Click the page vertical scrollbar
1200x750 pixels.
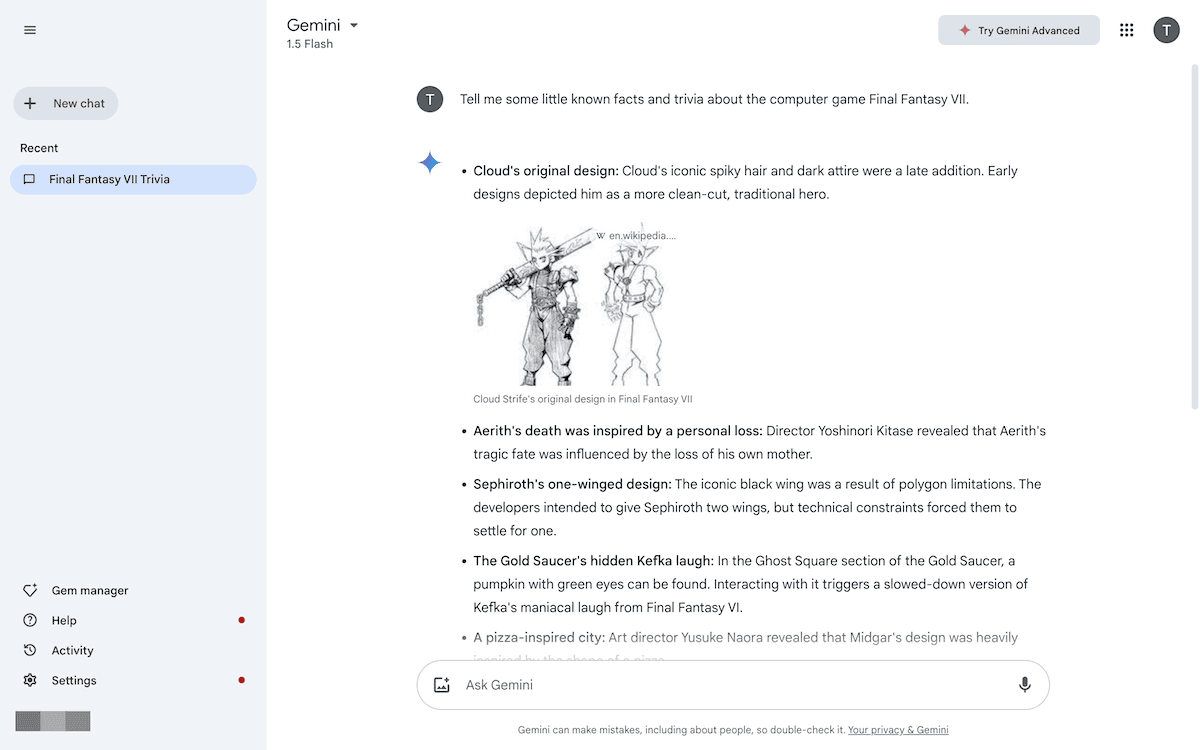[x=1194, y=235]
